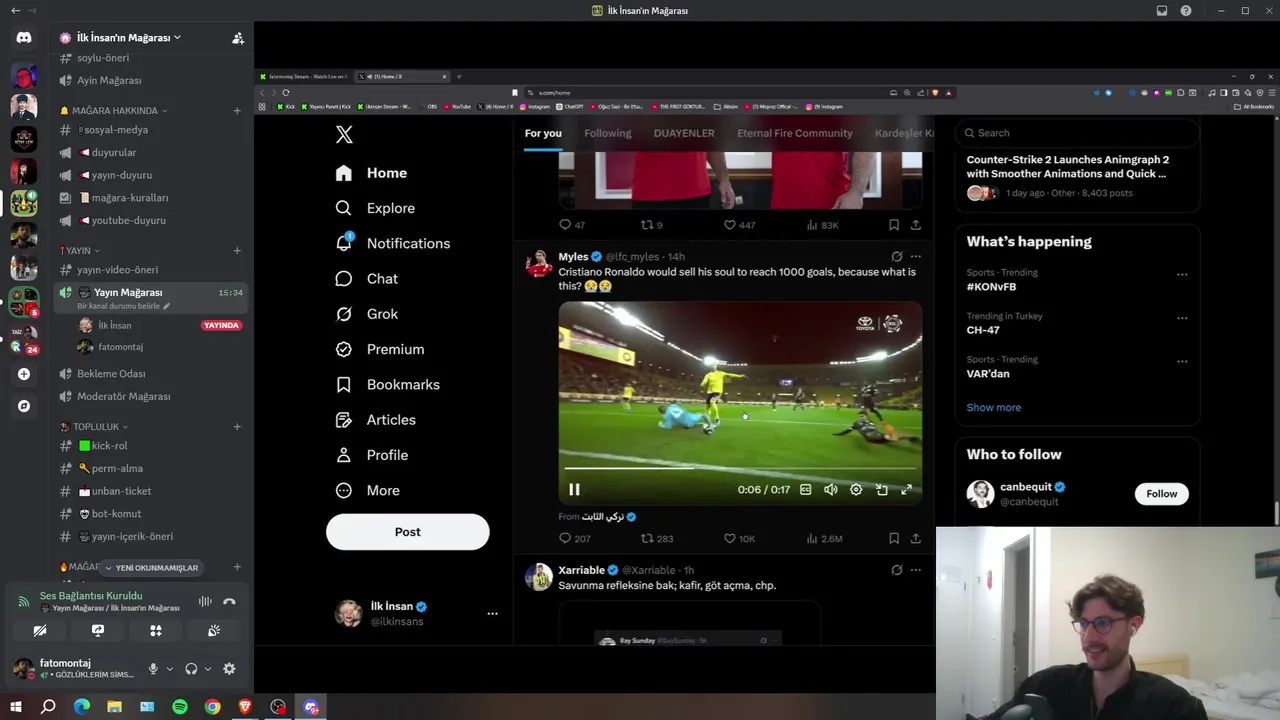The image size is (1280, 720).
Task: Click invite members icon beside server name
Action: 238,38
